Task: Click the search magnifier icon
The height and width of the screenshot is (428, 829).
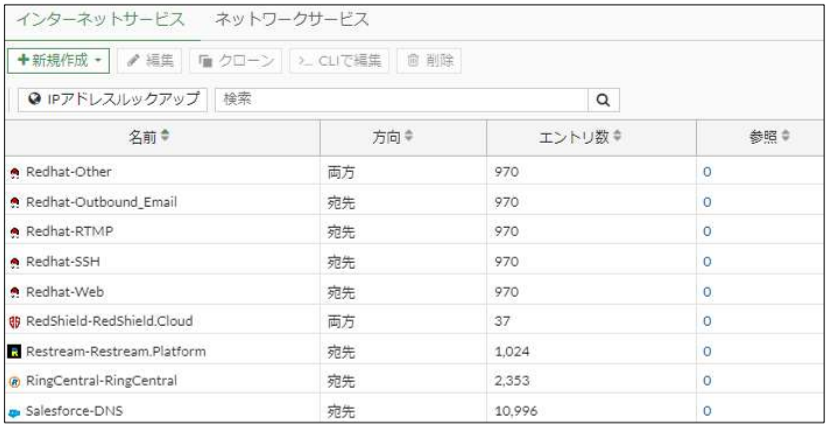Action: point(603,99)
